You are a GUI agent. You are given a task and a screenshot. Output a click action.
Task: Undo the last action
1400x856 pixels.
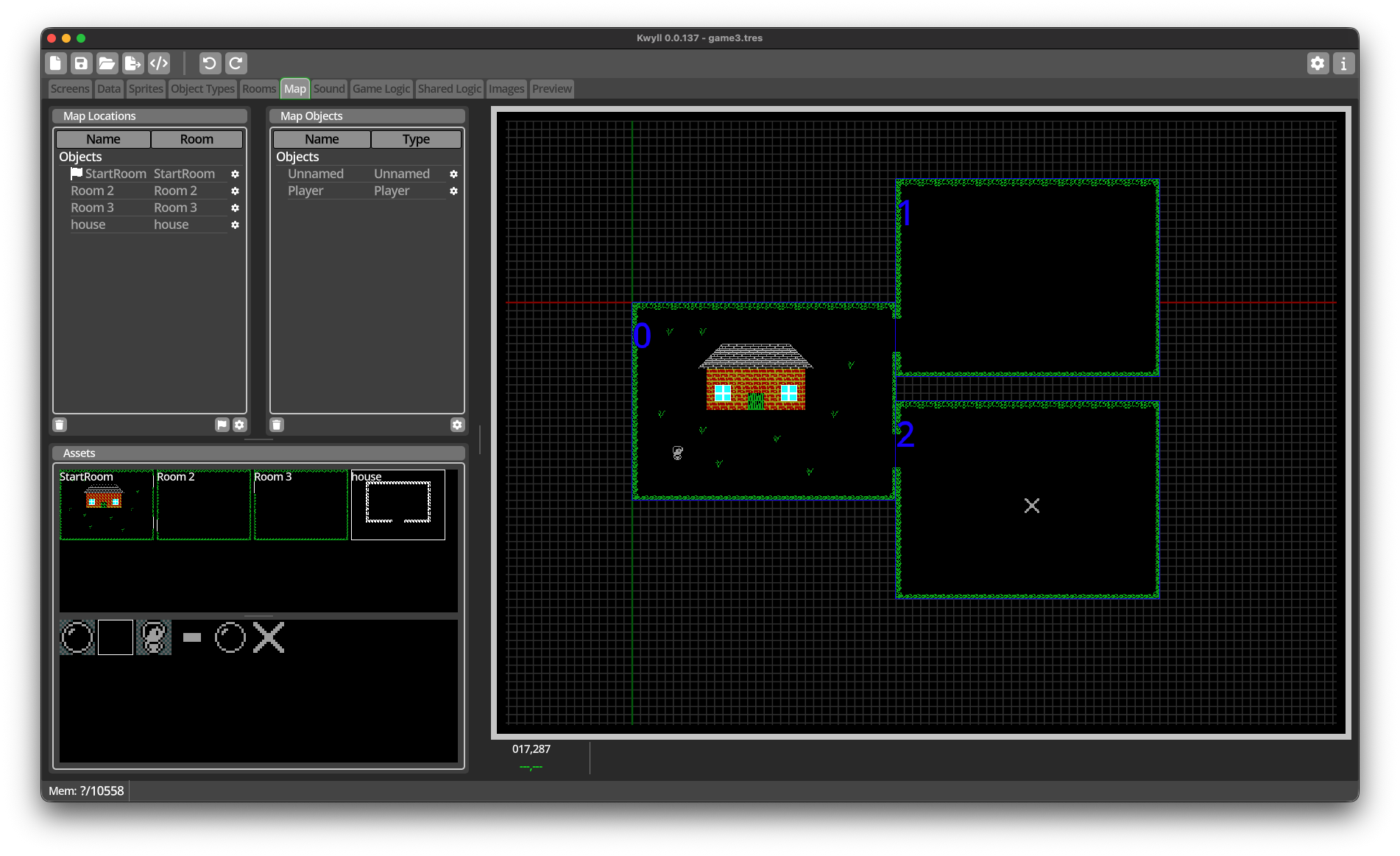tap(210, 63)
